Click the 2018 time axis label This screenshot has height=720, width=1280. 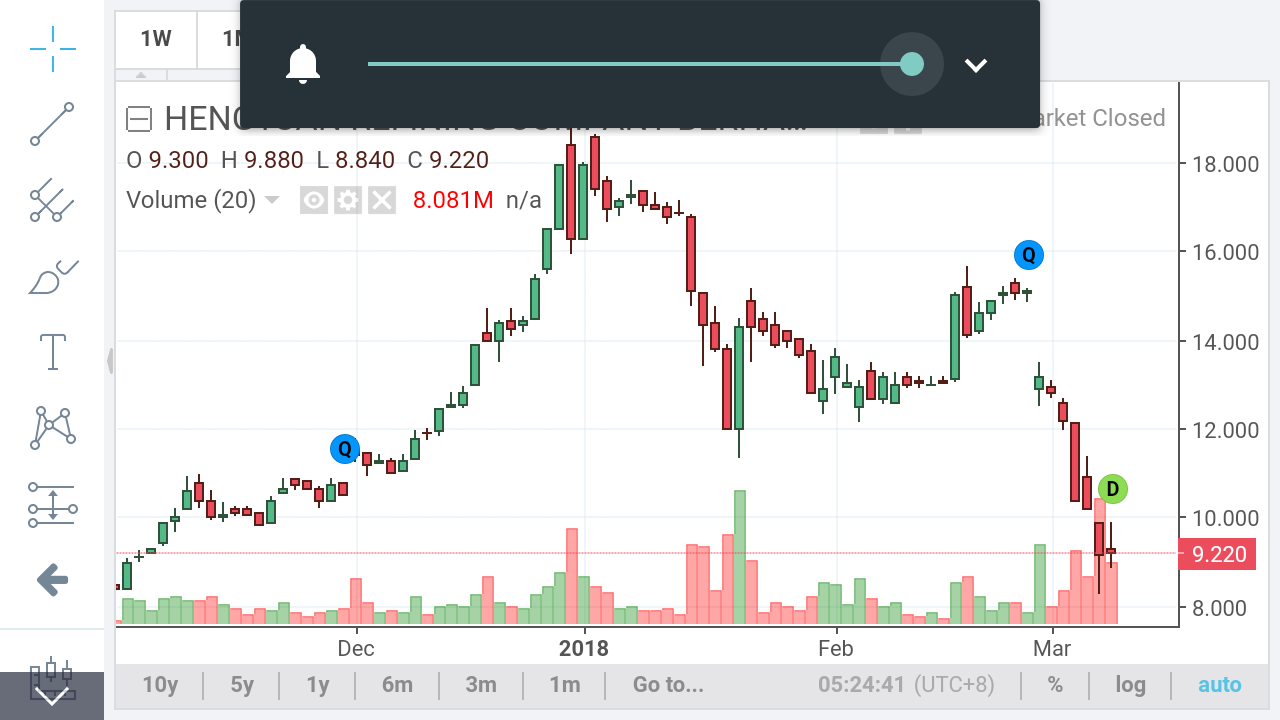coord(583,648)
